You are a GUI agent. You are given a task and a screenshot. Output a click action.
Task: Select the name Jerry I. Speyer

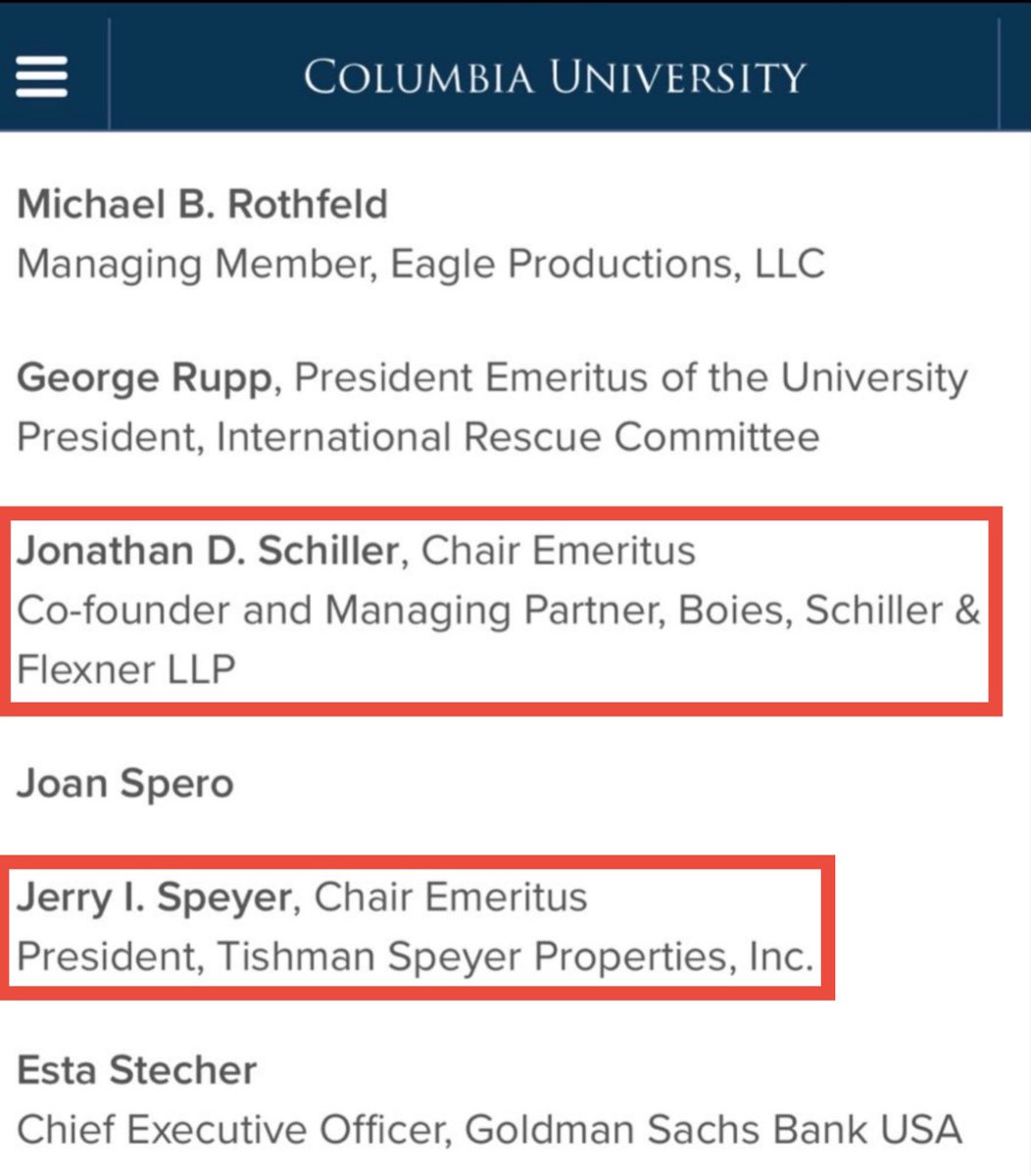click(154, 898)
